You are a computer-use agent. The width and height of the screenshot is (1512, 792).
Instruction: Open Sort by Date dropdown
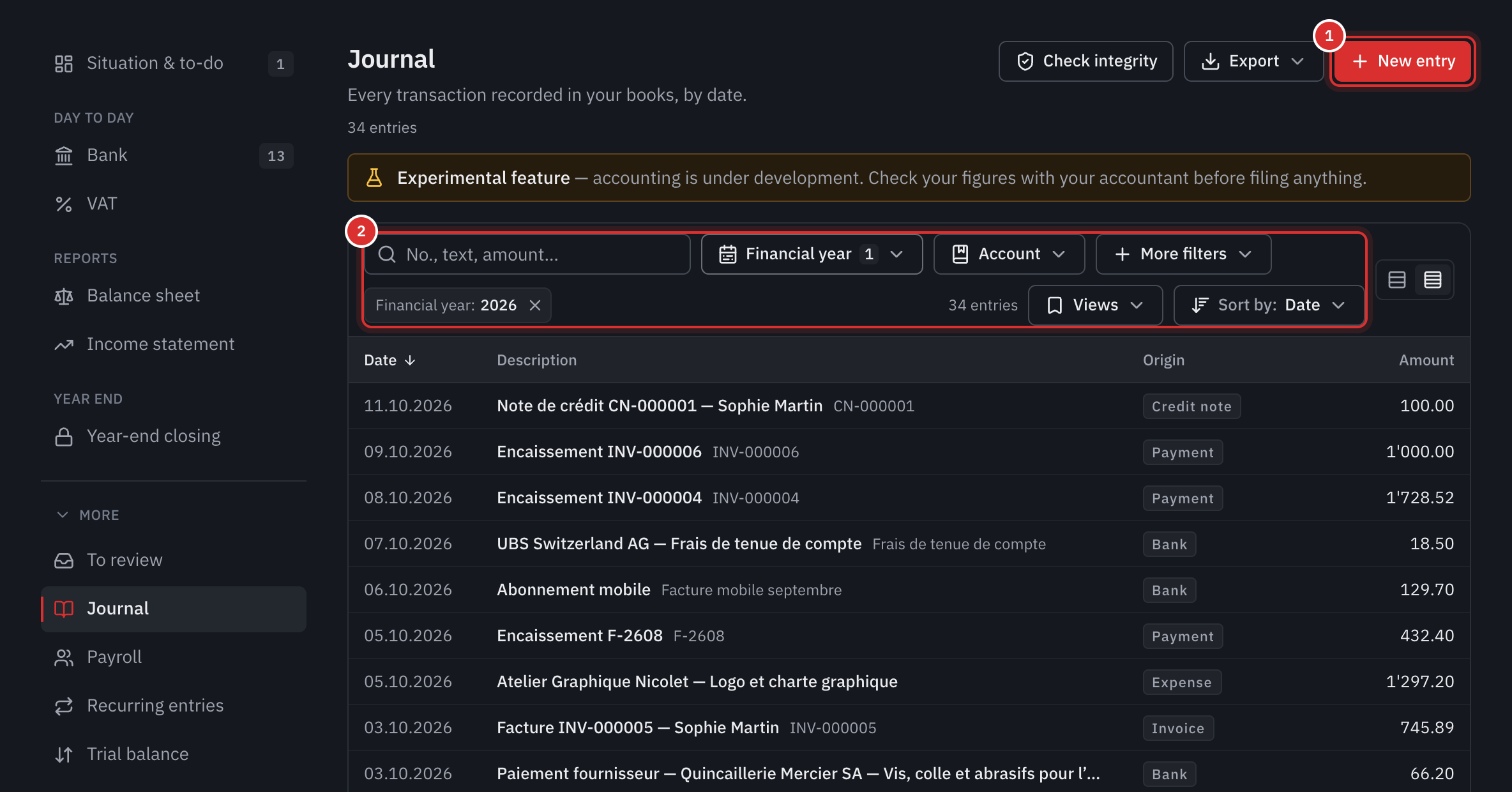tap(1269, 305)
